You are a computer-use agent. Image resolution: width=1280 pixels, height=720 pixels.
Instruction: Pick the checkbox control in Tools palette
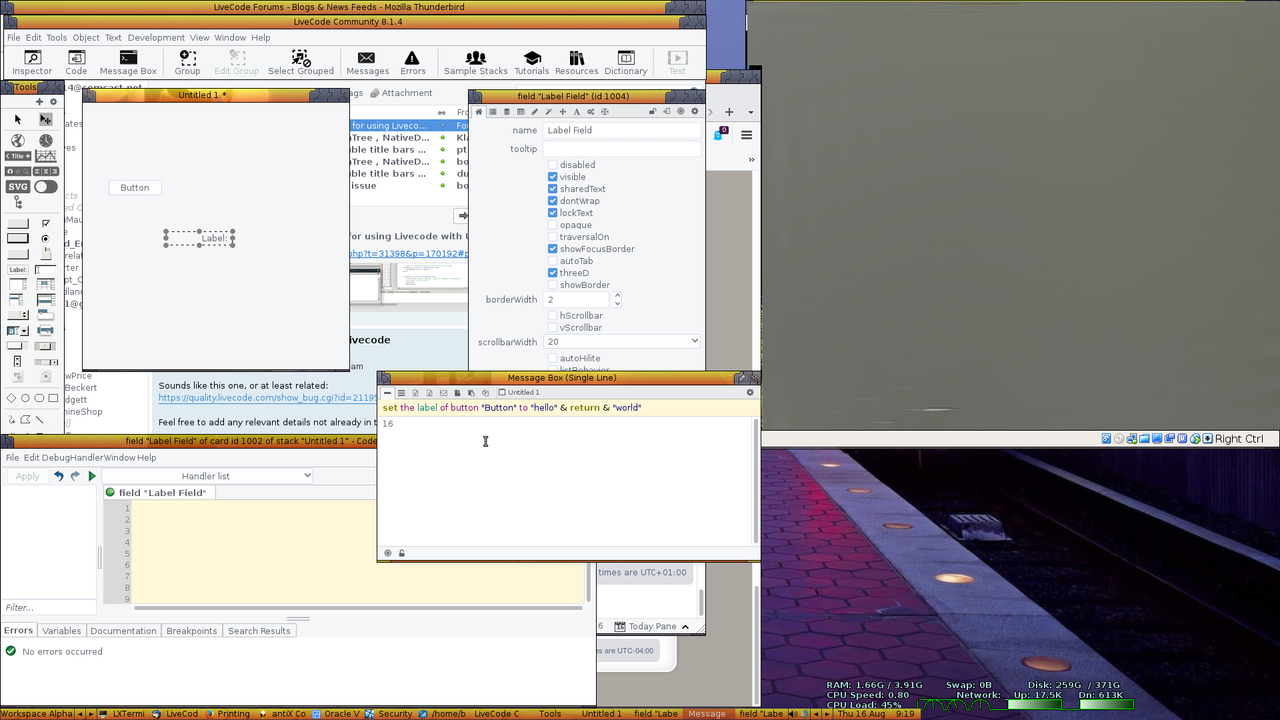(x=46, y=223)
